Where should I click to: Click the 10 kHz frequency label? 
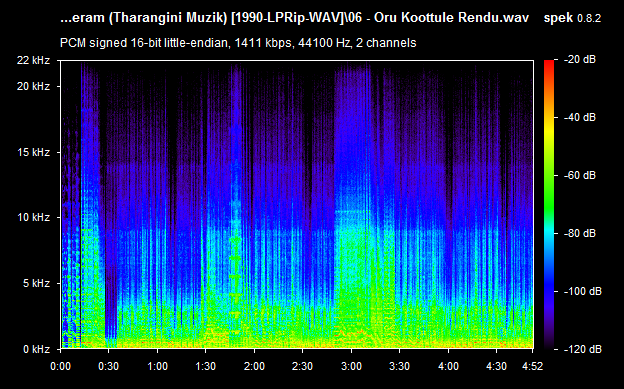pyautogui.click(x=33, y=217)
